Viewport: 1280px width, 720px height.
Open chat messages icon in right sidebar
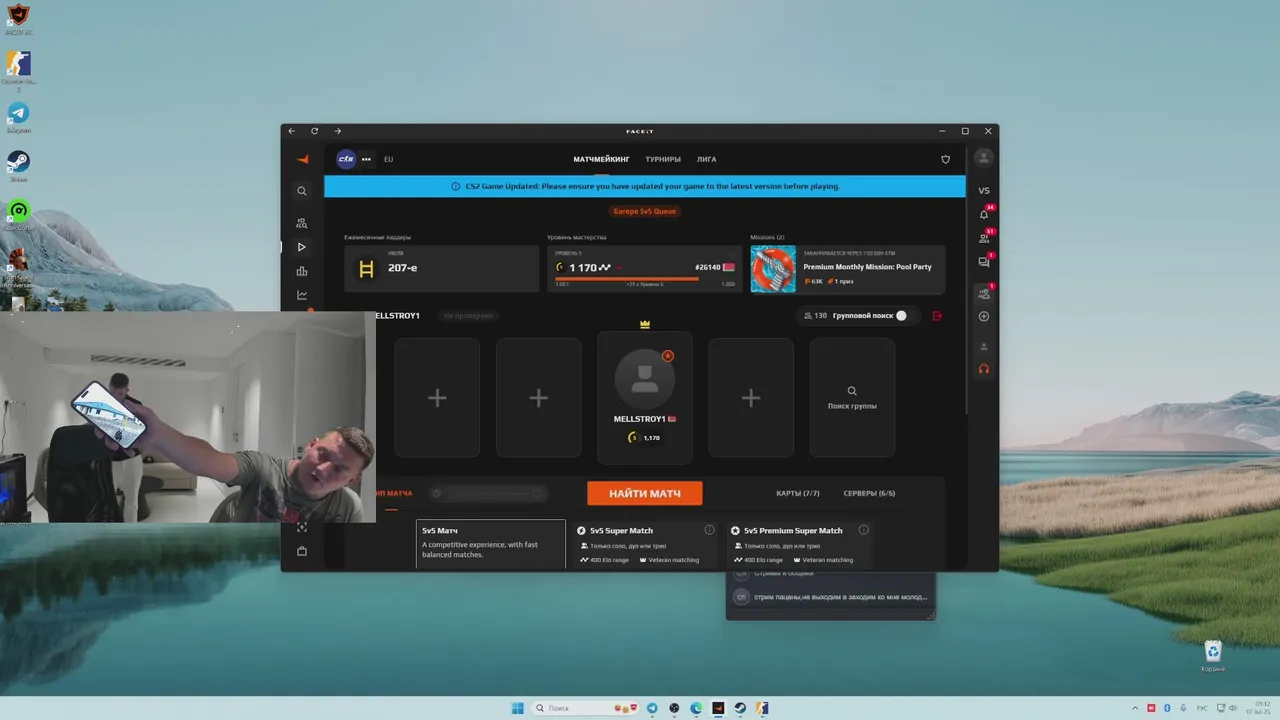pos(984,262)
